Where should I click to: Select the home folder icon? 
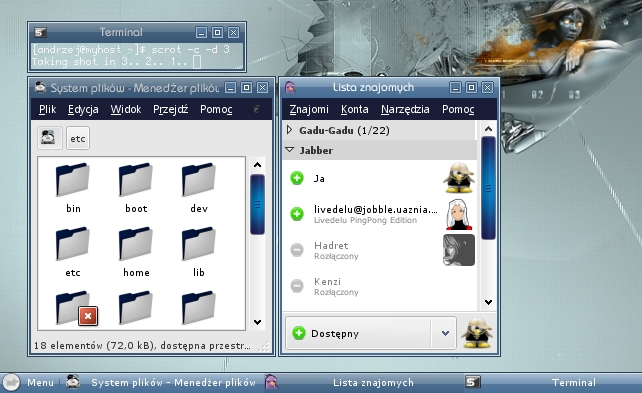click(136, 244)
